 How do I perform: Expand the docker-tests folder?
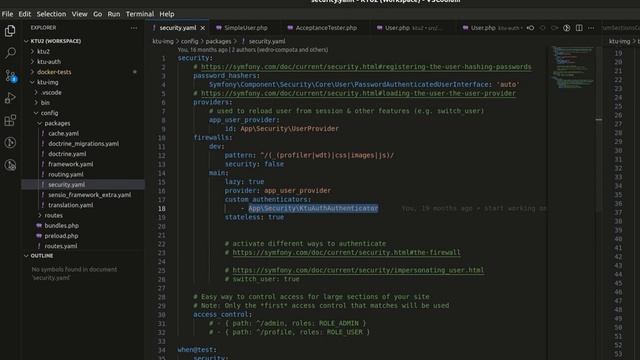tap(32, 72)
